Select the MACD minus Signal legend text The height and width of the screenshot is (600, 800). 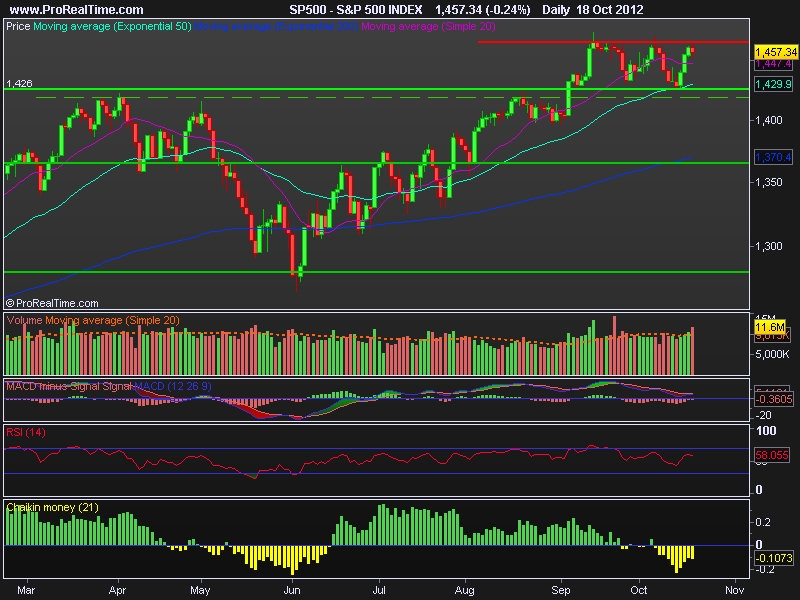coord(54,386)
